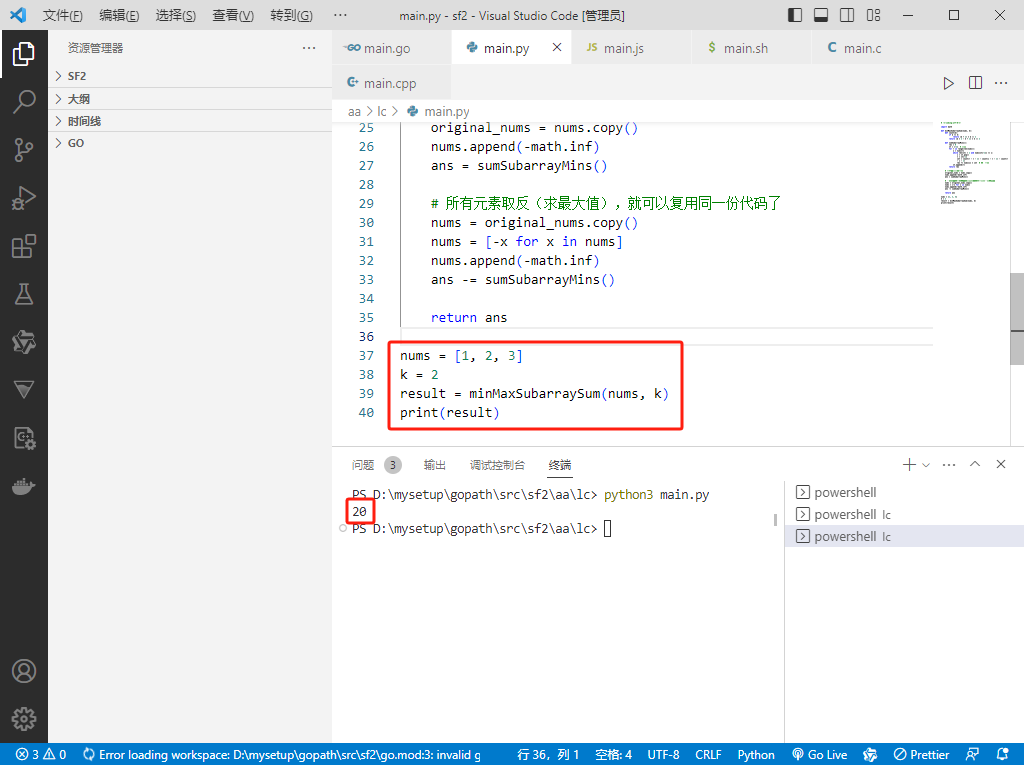Screen dimensions: 1024x765
Task: Toggle primary sidebar layout icon
Action: [x=795, y=15]
